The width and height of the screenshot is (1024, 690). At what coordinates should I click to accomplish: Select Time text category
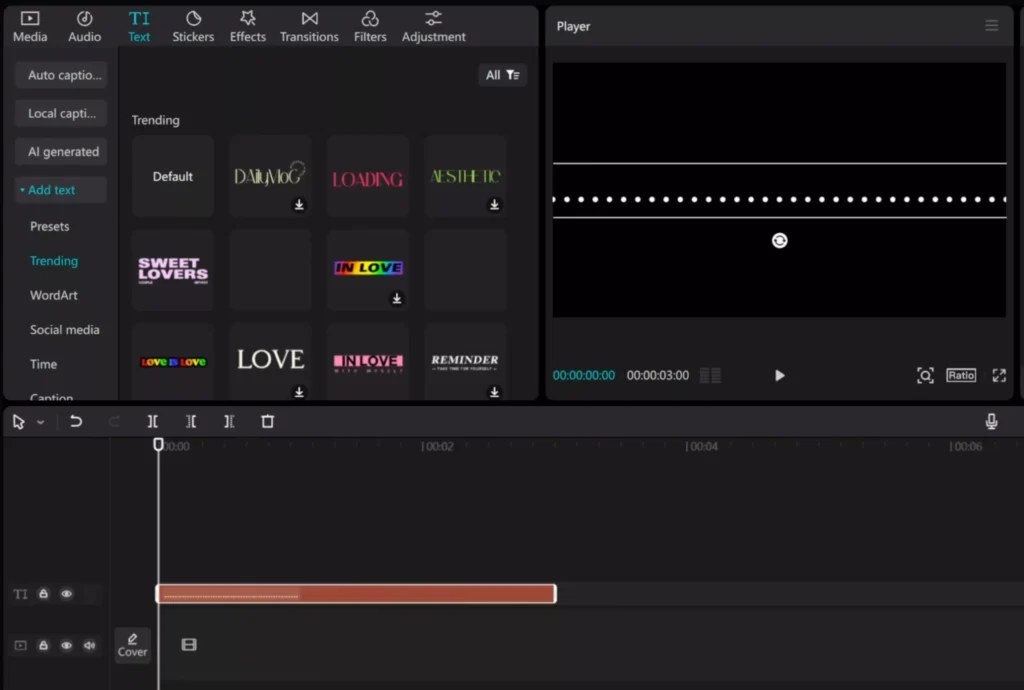(x=43, y=364)
